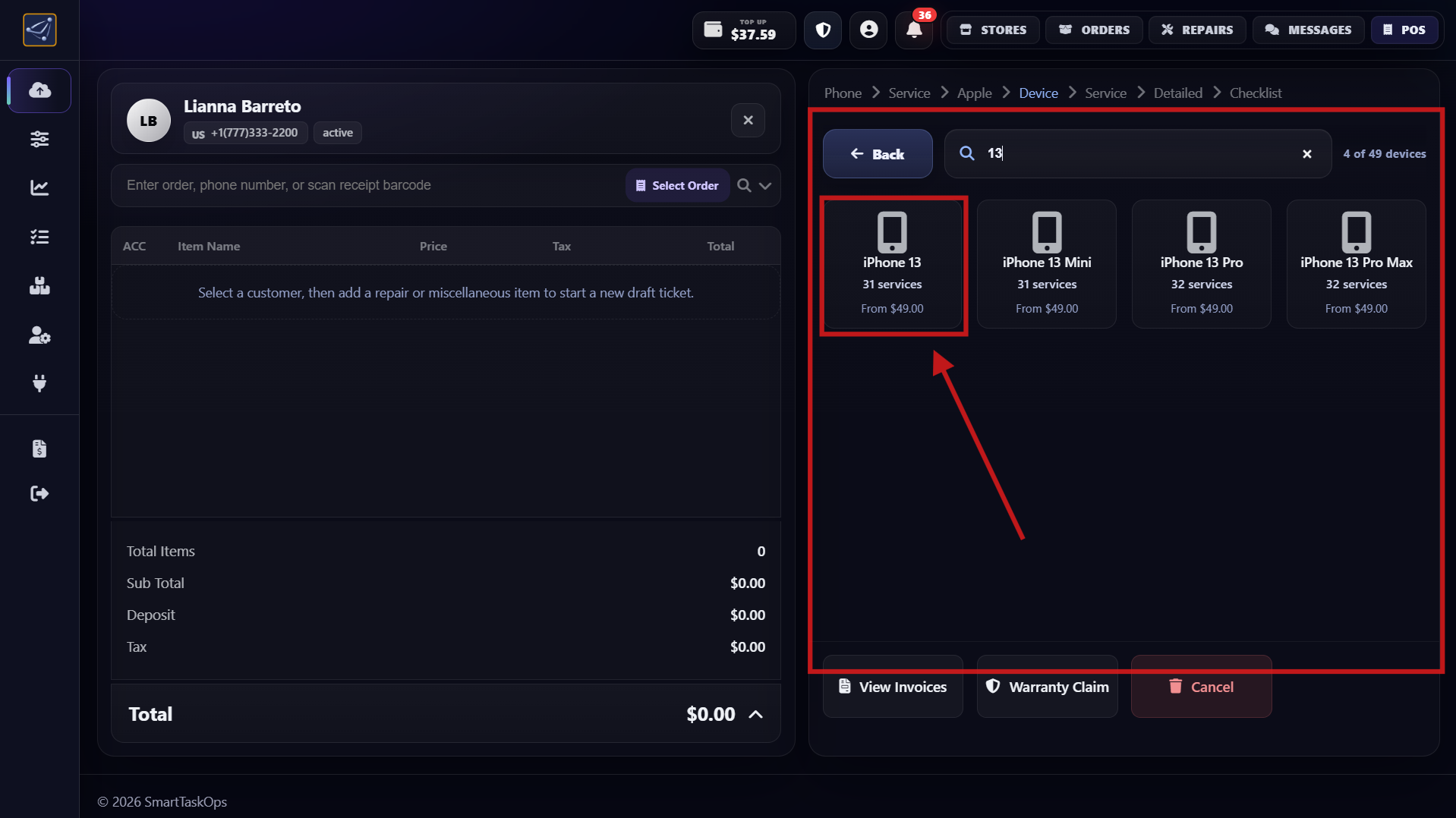Click the Item Name column header
The width and height of the screenshot is (1456, 818).
point(209,247)
